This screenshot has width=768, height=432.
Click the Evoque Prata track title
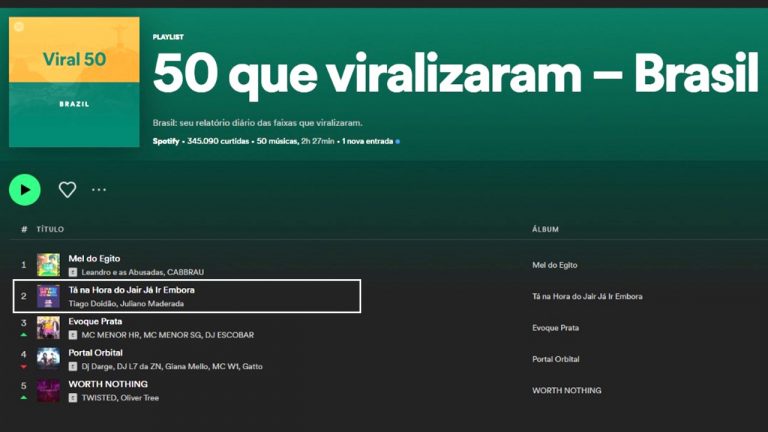(x=95, y=321)
